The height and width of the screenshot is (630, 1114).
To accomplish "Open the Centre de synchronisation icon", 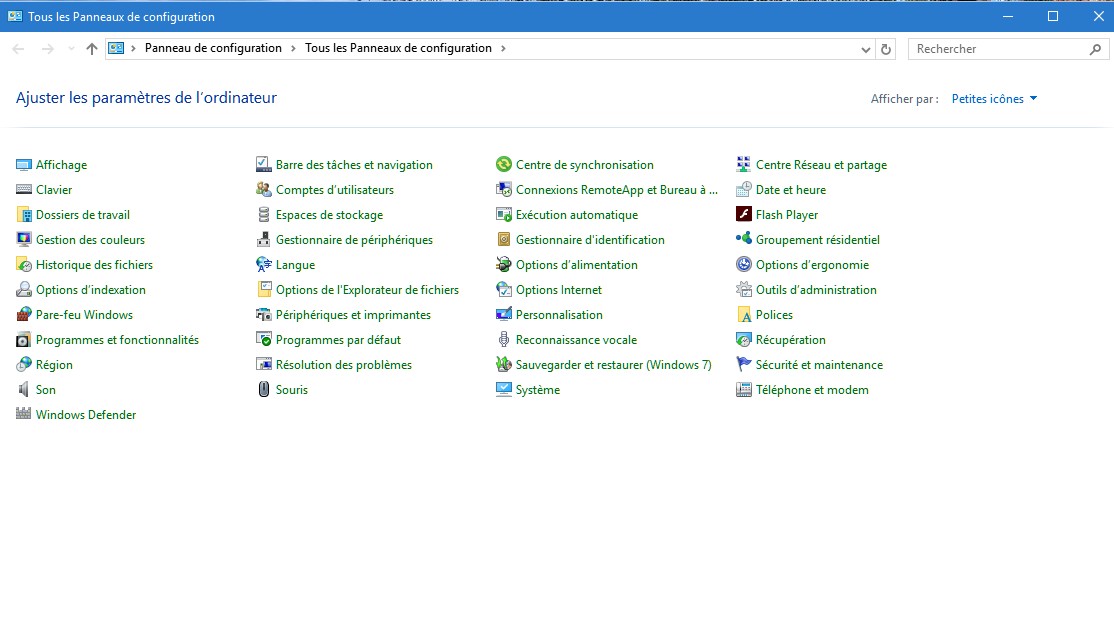I will pos(504,165).
